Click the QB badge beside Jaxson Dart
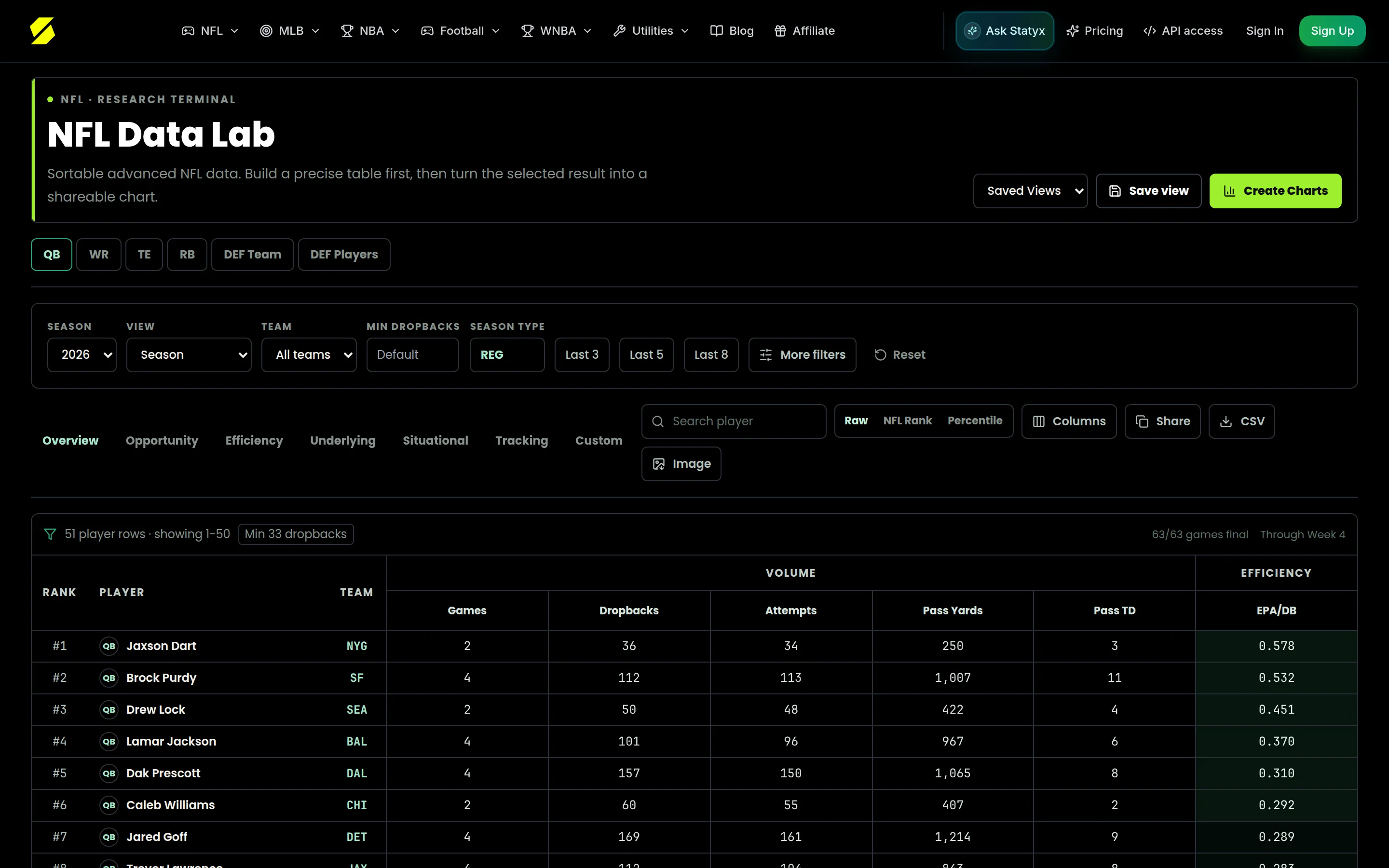The width and height of the screenshot is (1389, 868). click(x=109, y=646)
